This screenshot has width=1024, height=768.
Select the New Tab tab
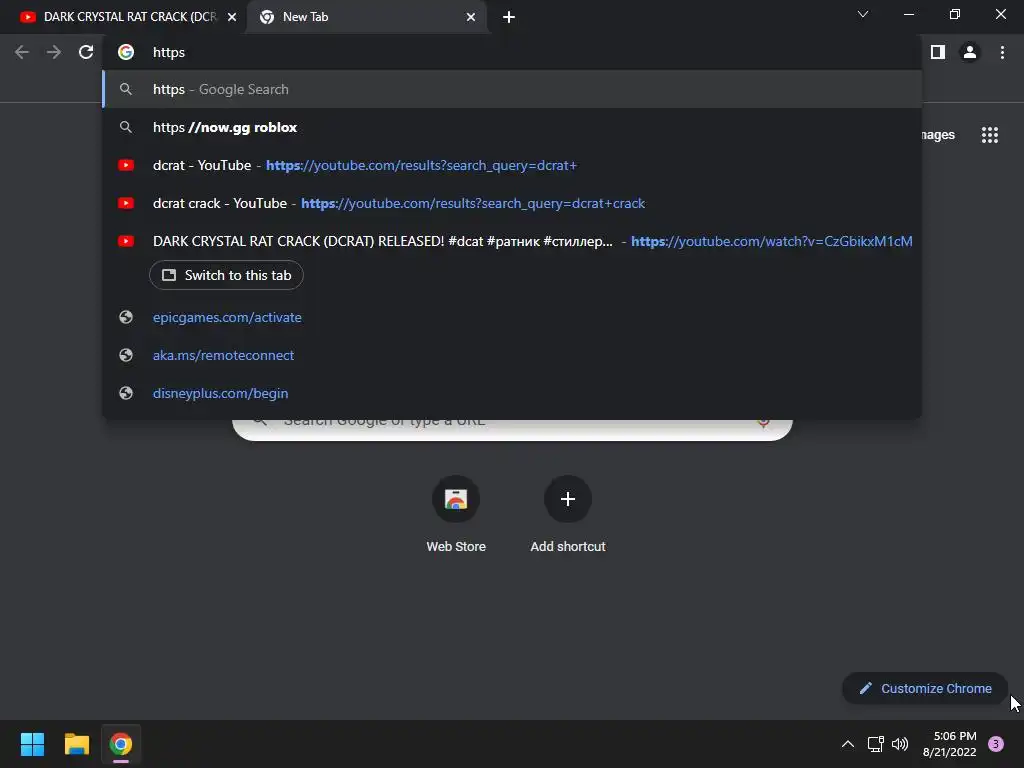[x=366, y=17]
